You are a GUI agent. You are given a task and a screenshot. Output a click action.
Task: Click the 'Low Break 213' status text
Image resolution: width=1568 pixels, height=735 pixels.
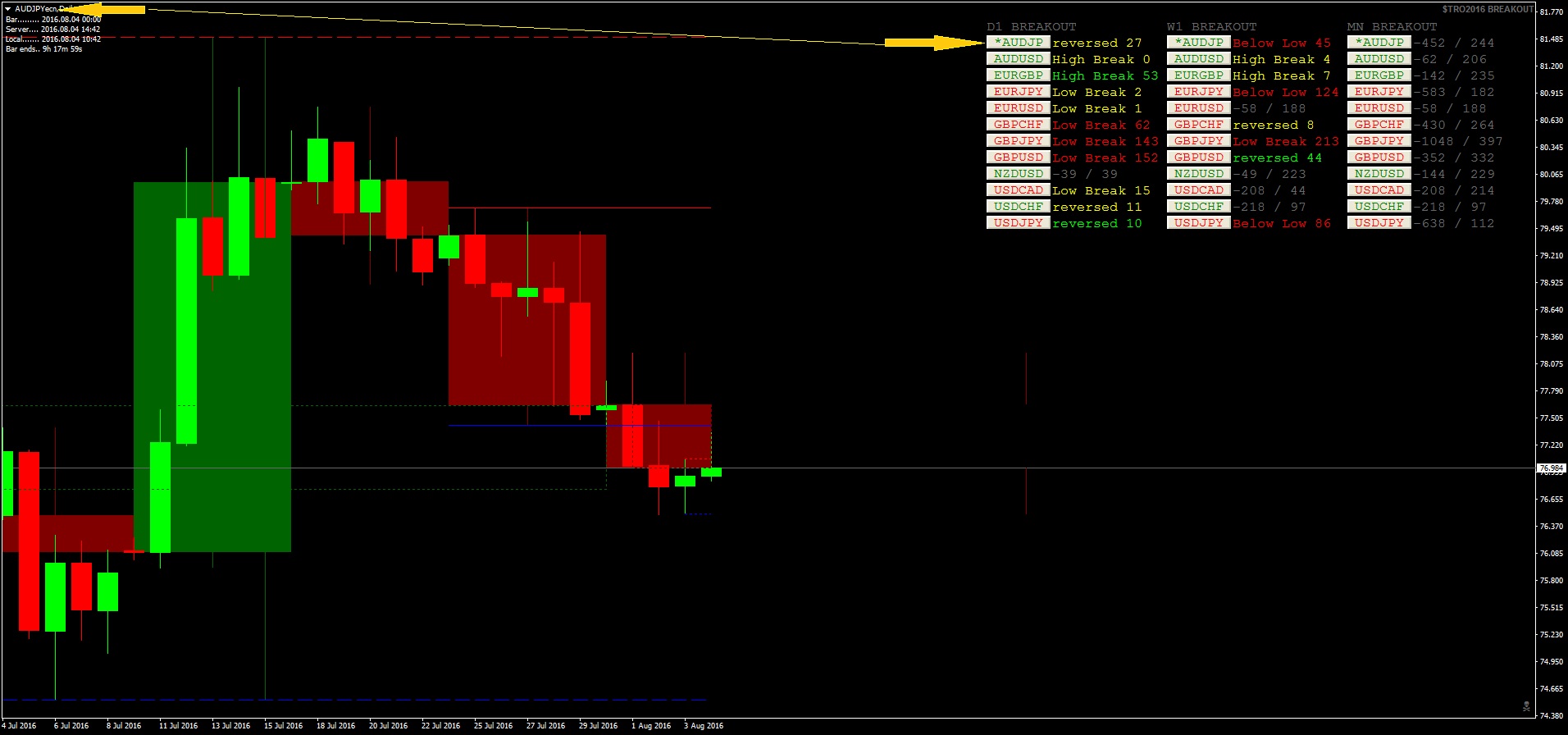(1286, 142)
